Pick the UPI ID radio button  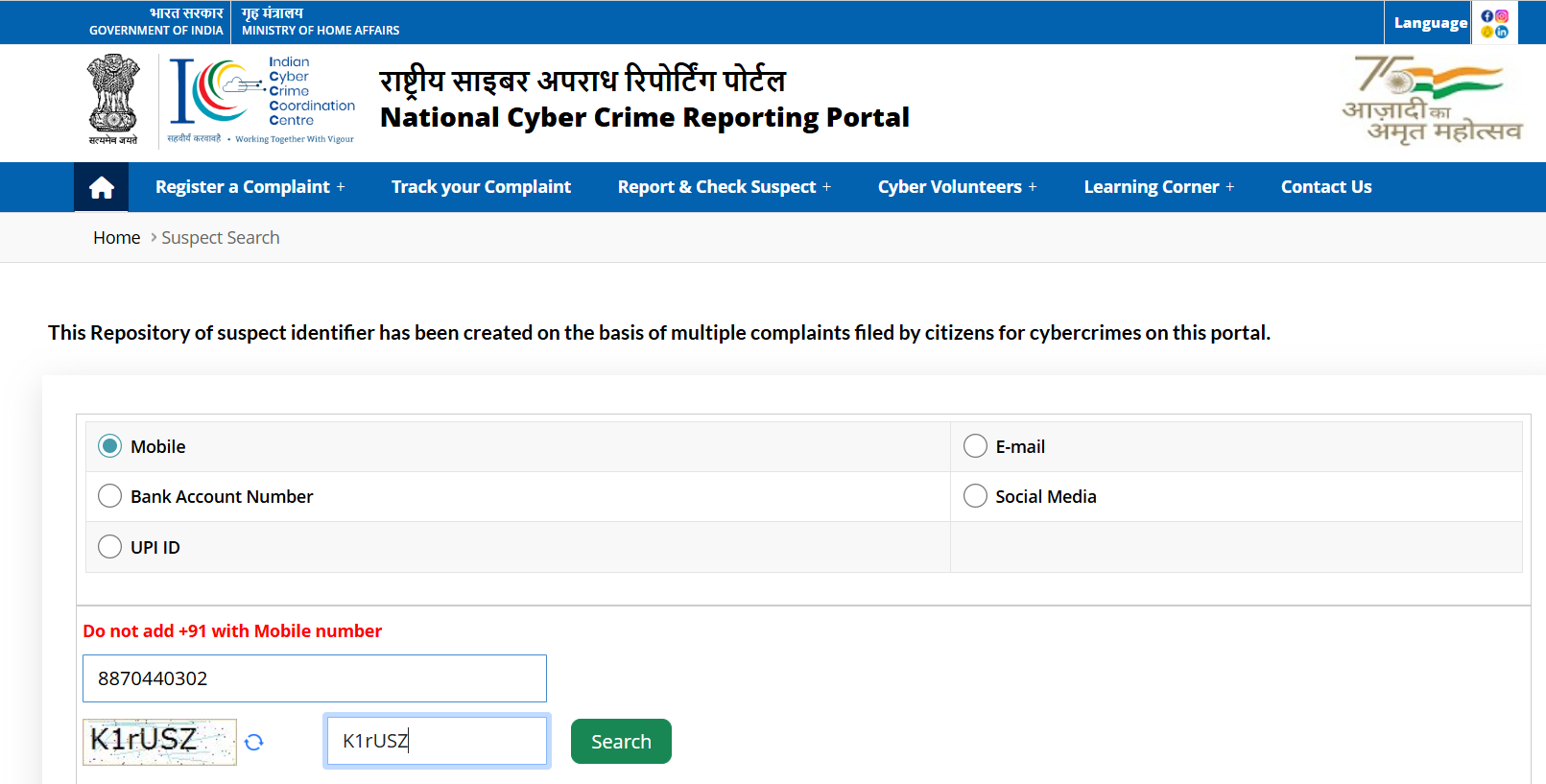tap(110, 547)
